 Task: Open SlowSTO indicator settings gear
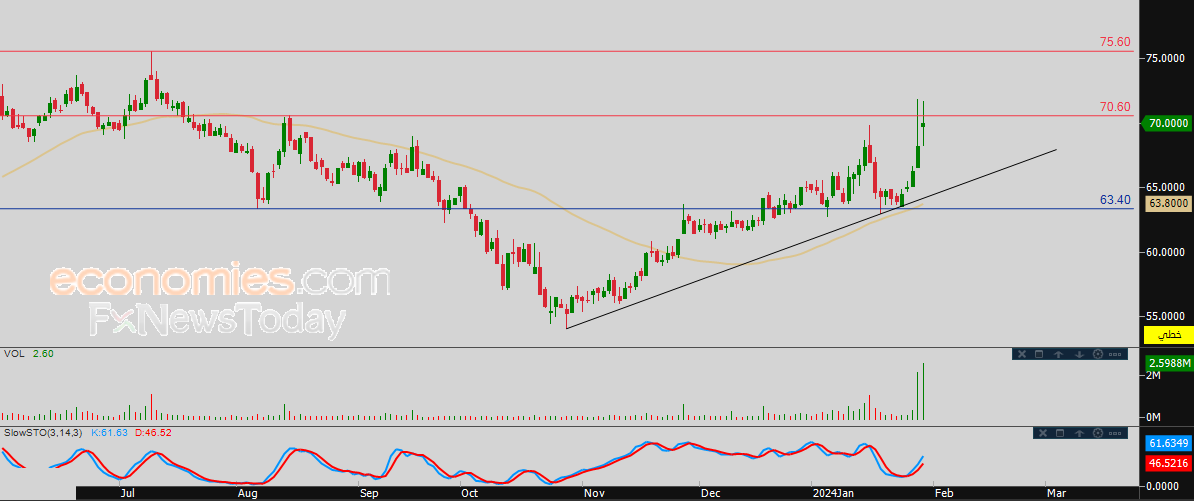coord(1098,433)
